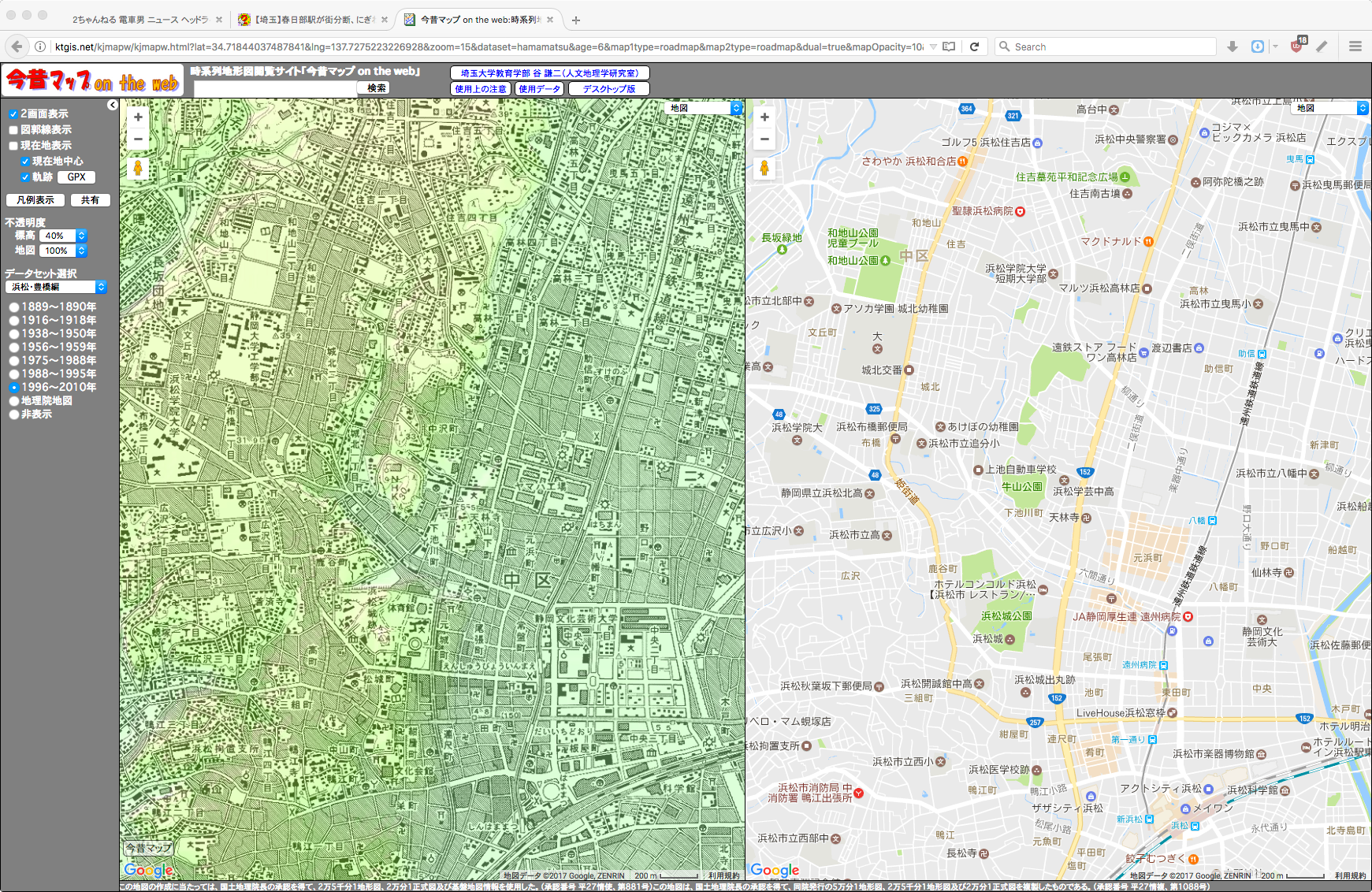Go back with the browser back arrow
1372x892 pixels.
18,46
